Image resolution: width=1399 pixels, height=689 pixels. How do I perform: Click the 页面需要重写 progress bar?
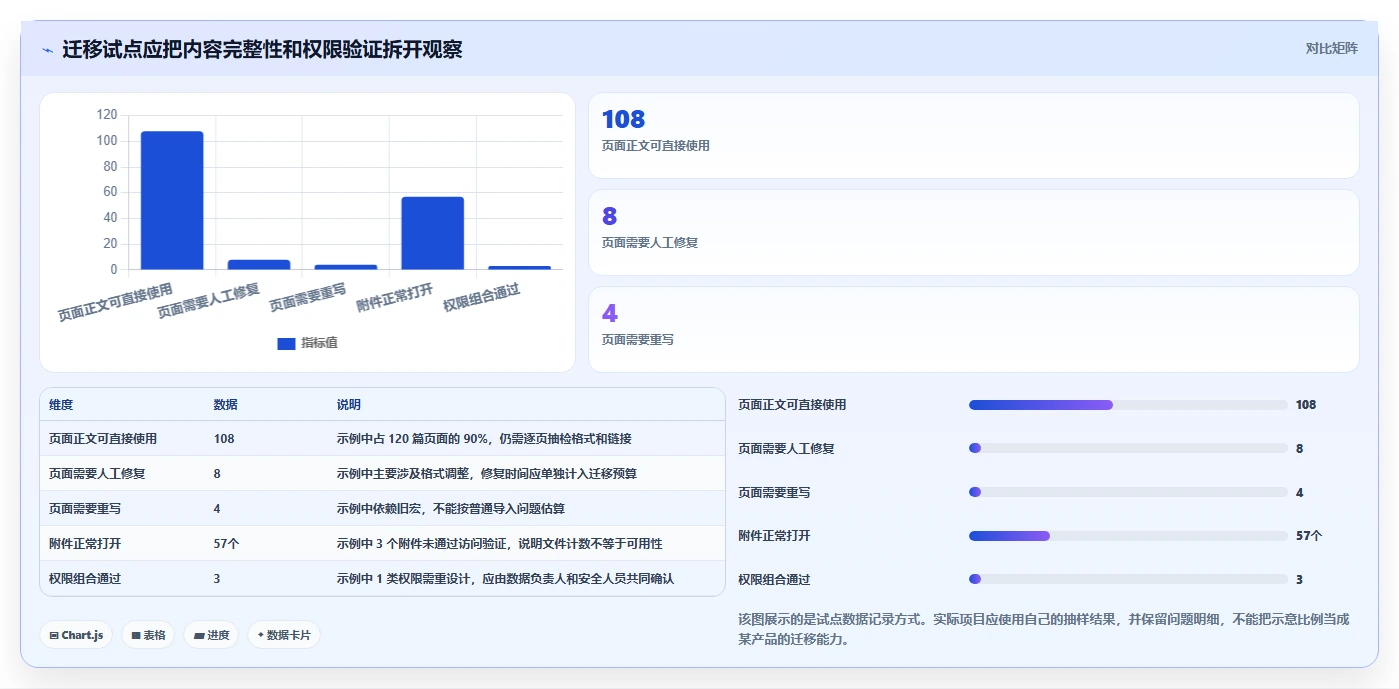click(x=1128, y=492)
